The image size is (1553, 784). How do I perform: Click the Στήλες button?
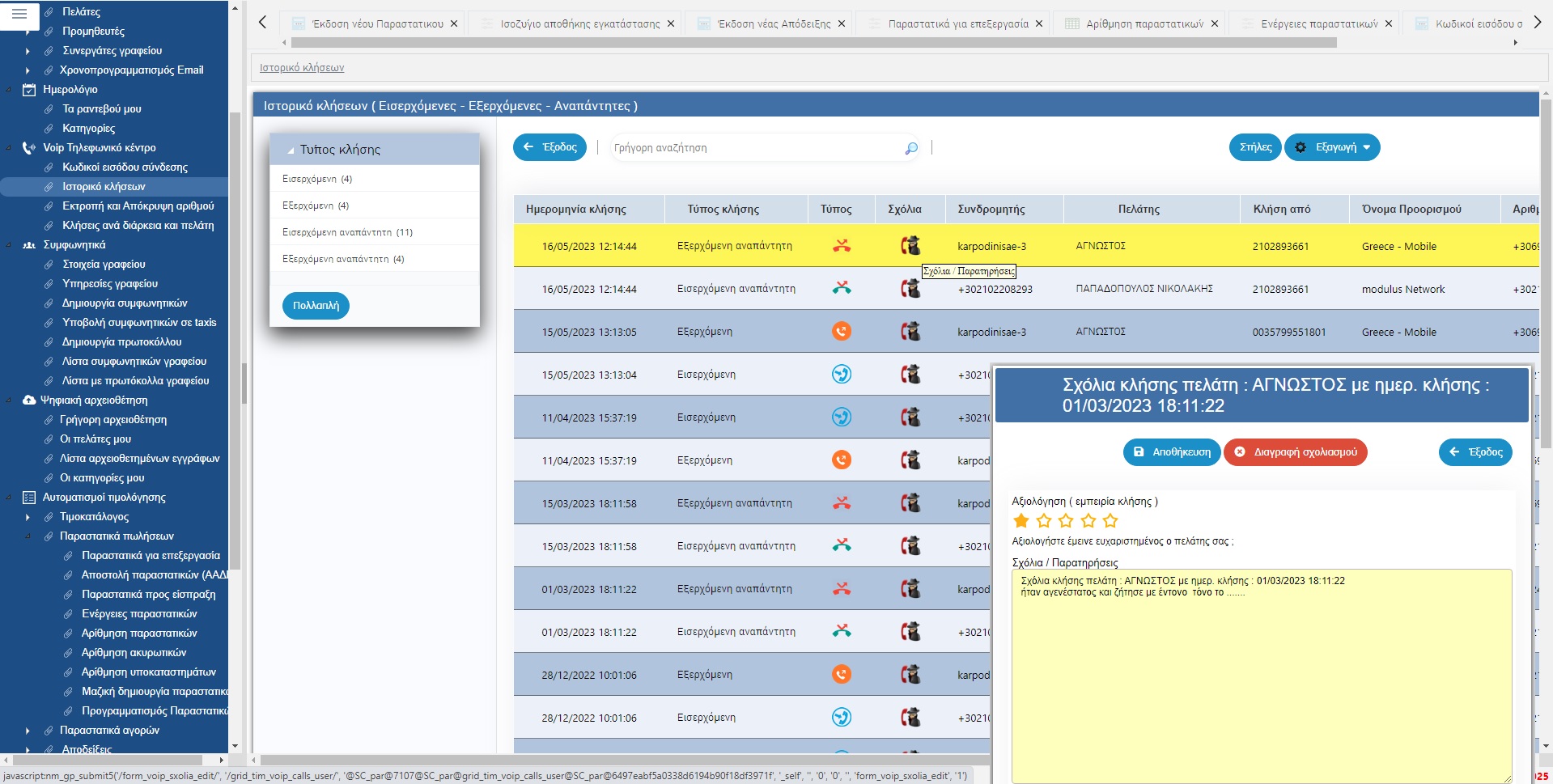[1255, 147]
